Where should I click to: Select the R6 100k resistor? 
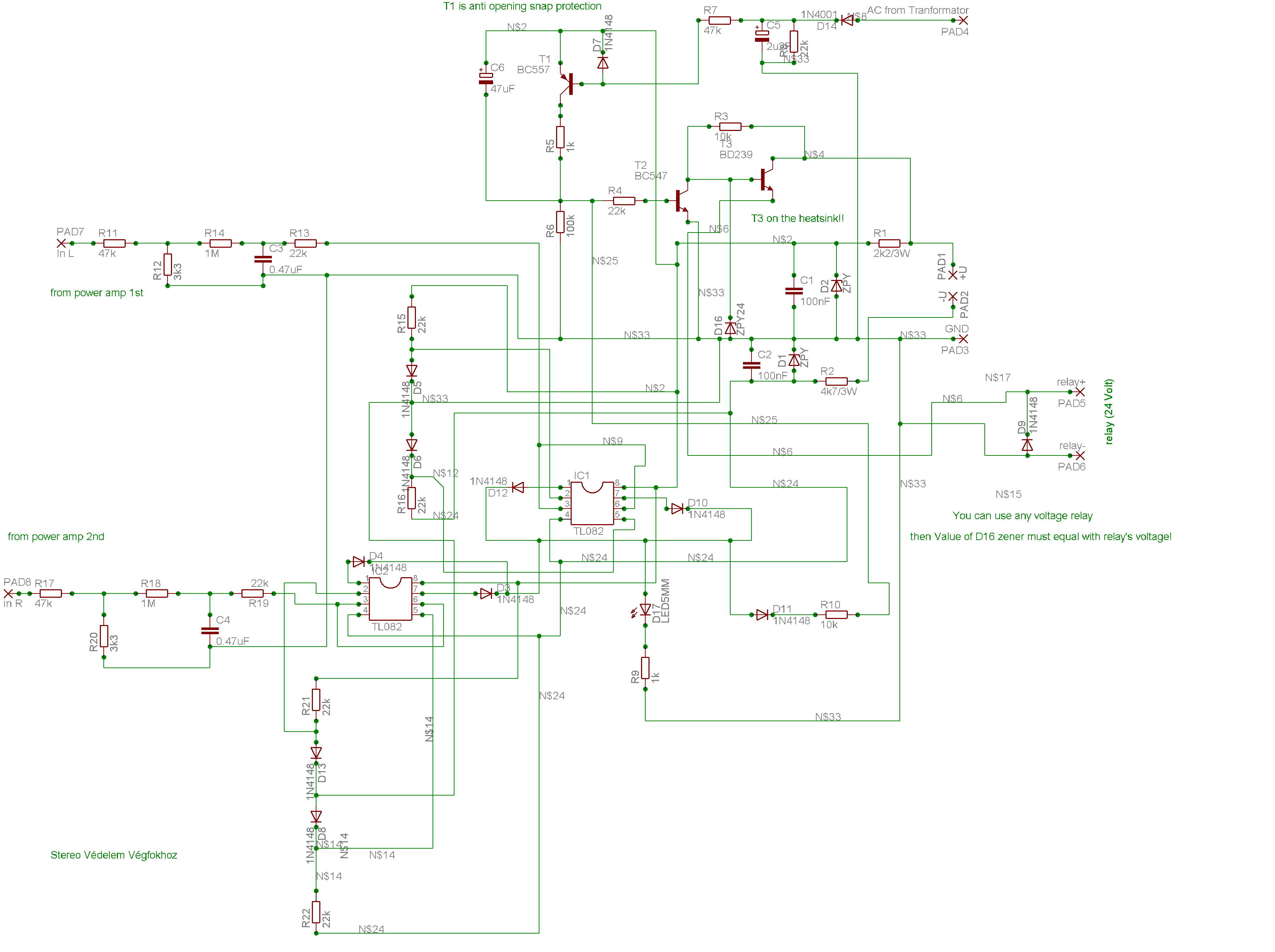click(560, 223)
